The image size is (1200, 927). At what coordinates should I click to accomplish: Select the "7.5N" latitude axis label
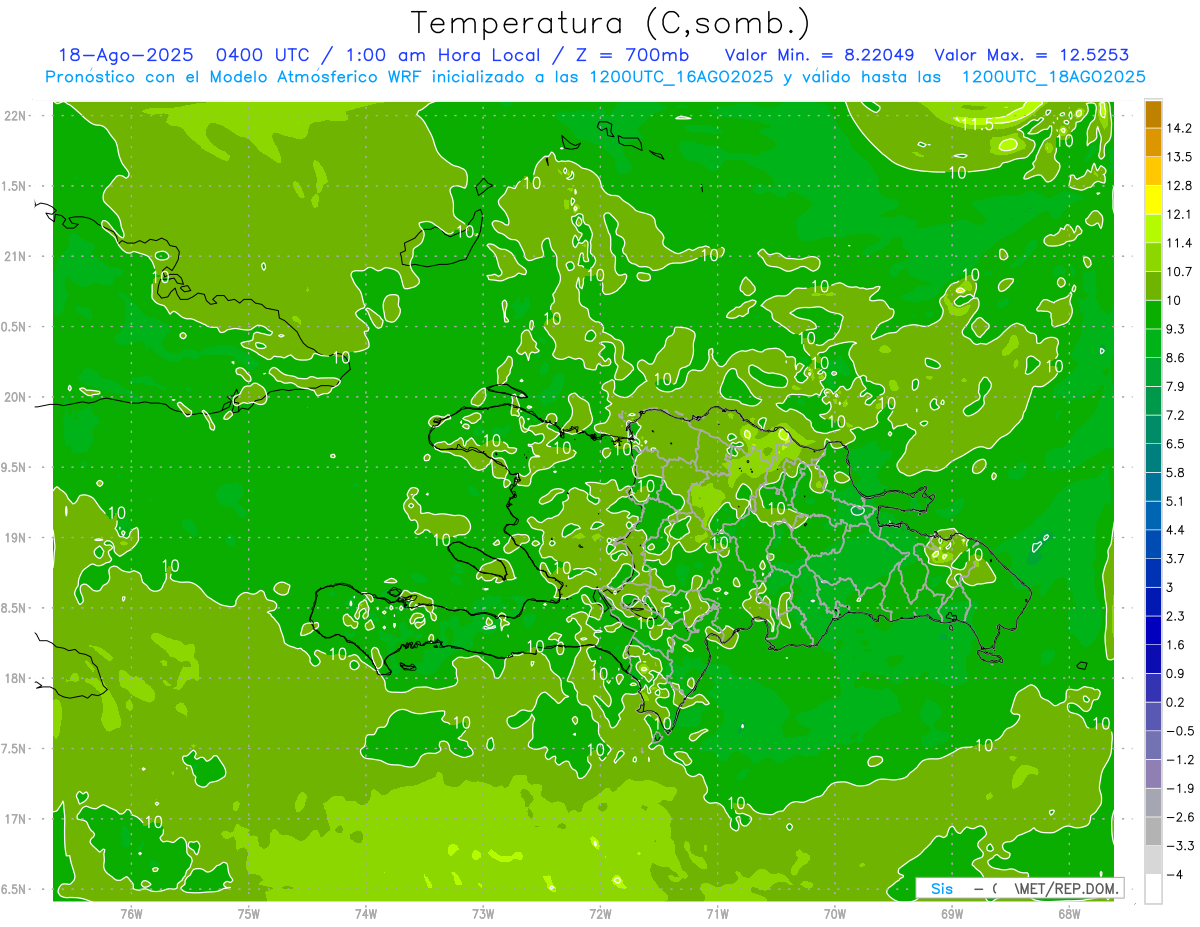click(x=15, y=749)
